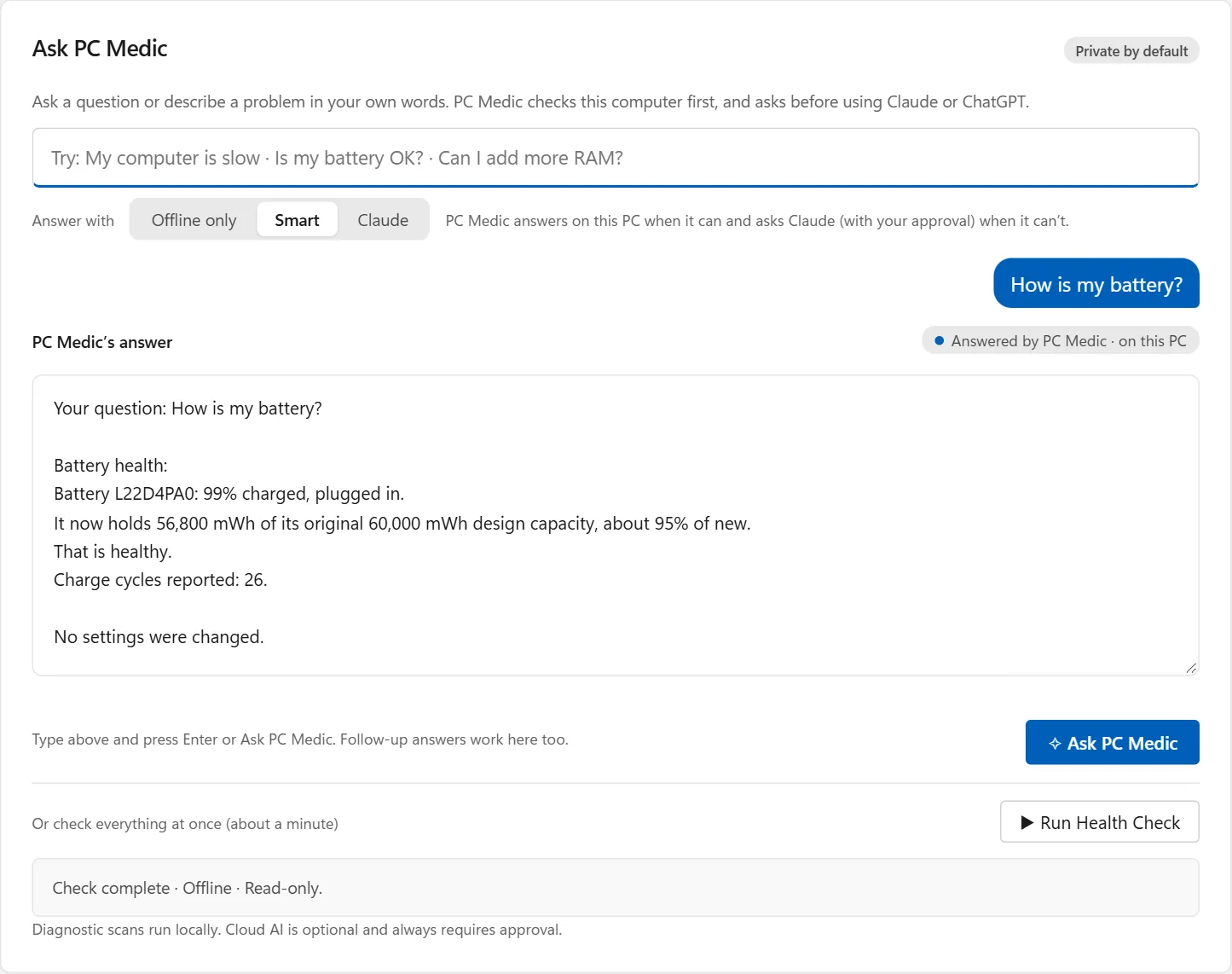
Task: Select the Offline only answer mode
Action: 194,220
